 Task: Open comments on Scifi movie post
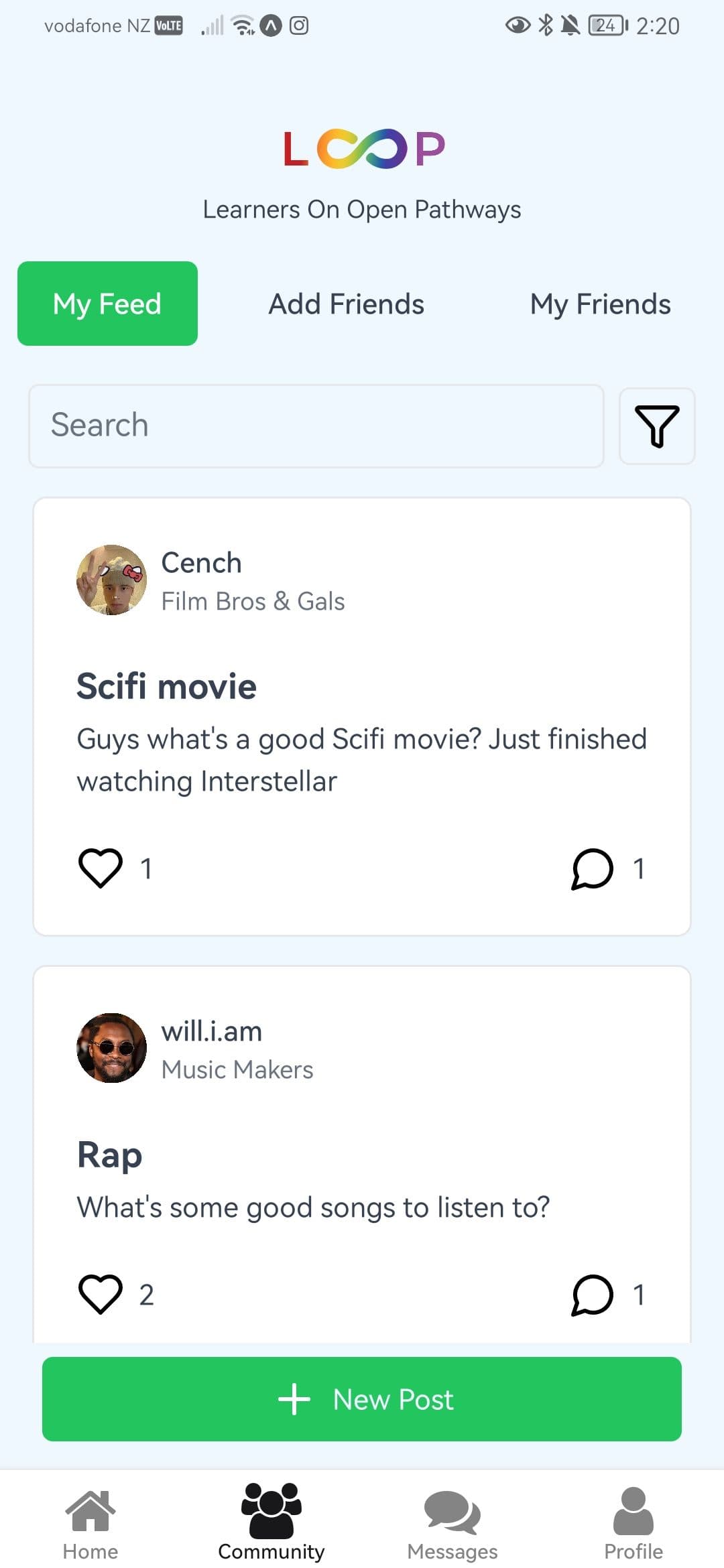[593, 868]
